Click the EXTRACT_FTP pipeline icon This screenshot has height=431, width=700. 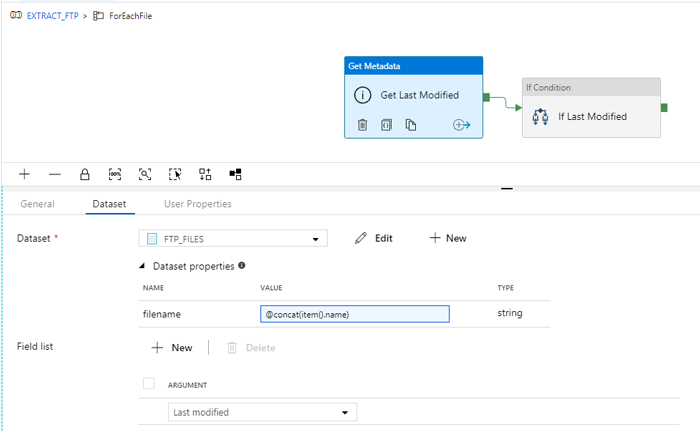[x=16, y=16]
